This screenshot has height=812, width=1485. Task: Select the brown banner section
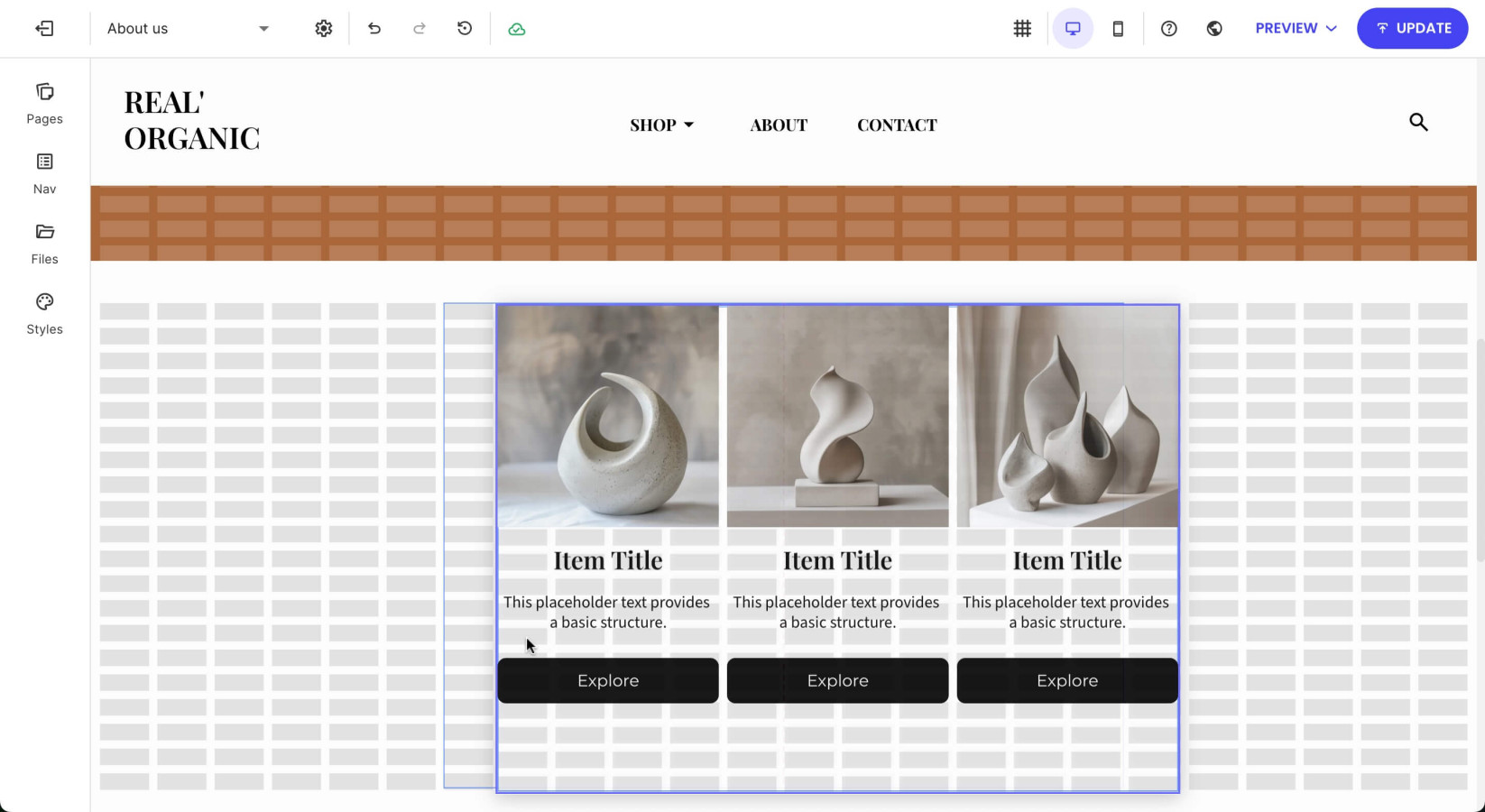click(x=783, y=224)
